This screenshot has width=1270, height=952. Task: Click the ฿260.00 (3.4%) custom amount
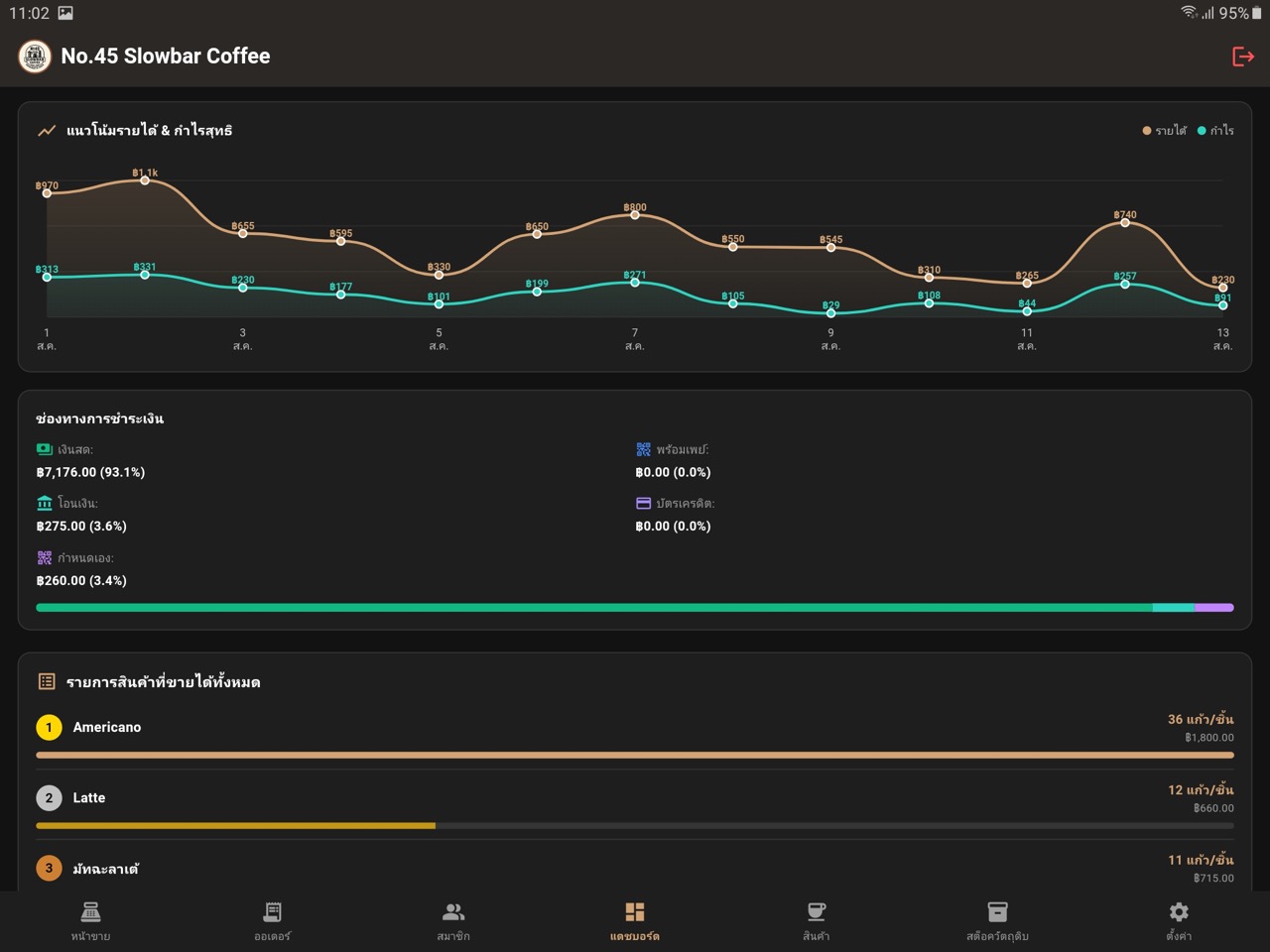pos(81,580)
